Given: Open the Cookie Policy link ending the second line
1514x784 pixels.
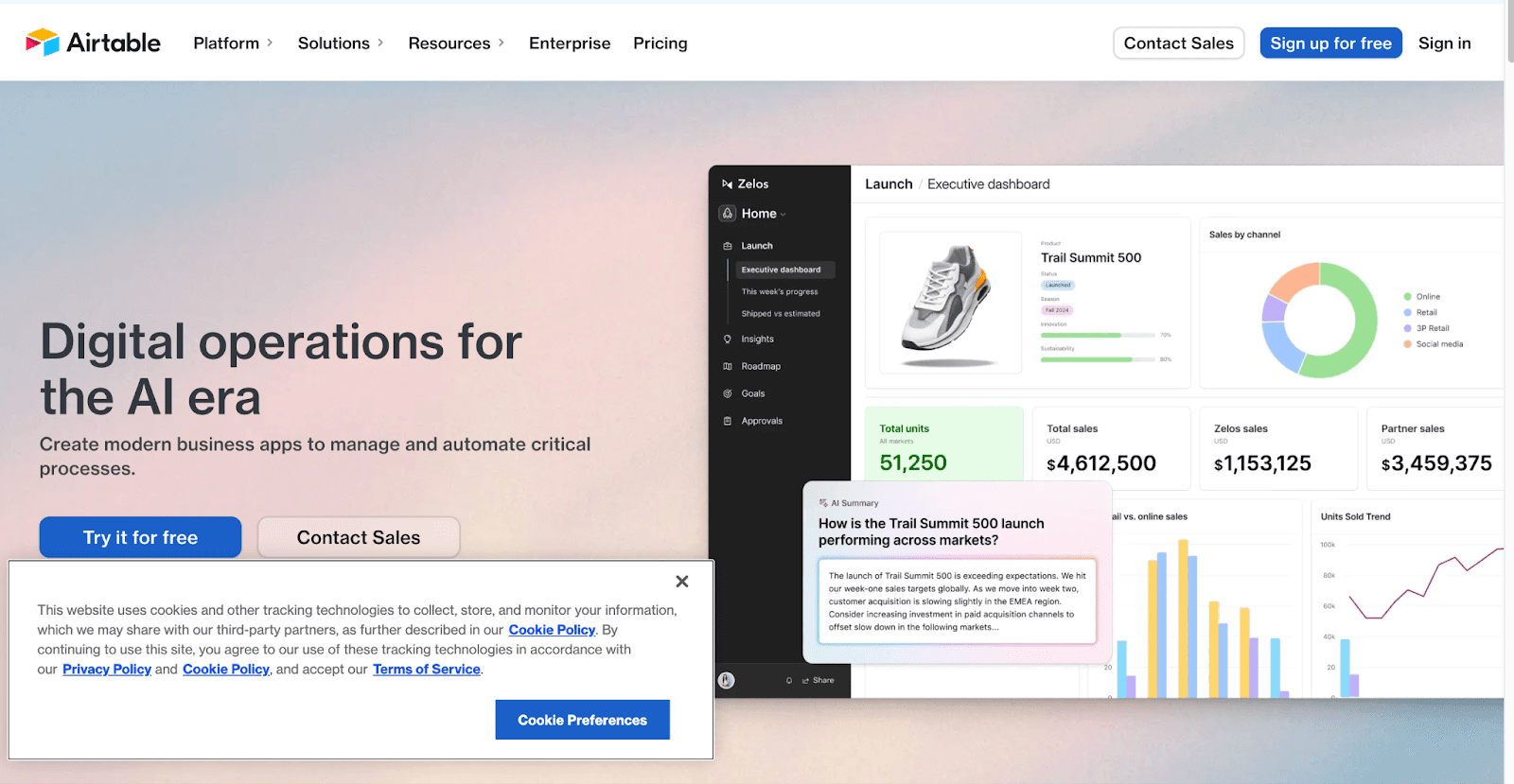Looking at the screenshot, I should (x=552, y=630).
